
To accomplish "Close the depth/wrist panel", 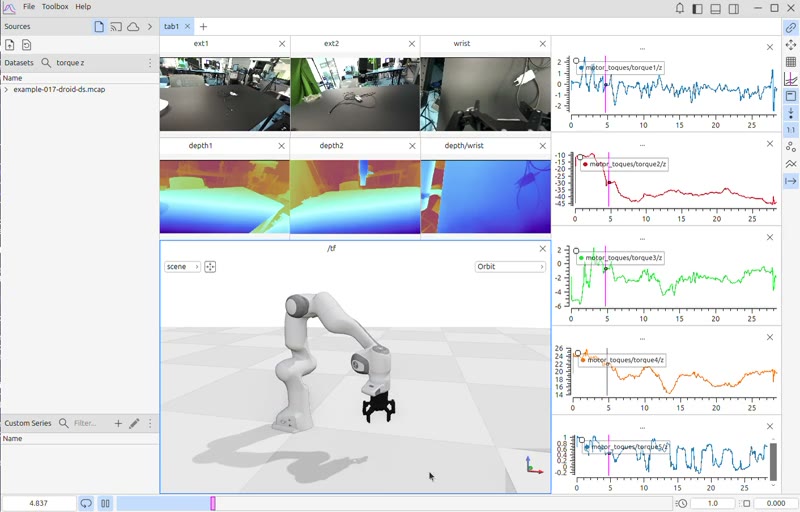I will pos(542,146).
